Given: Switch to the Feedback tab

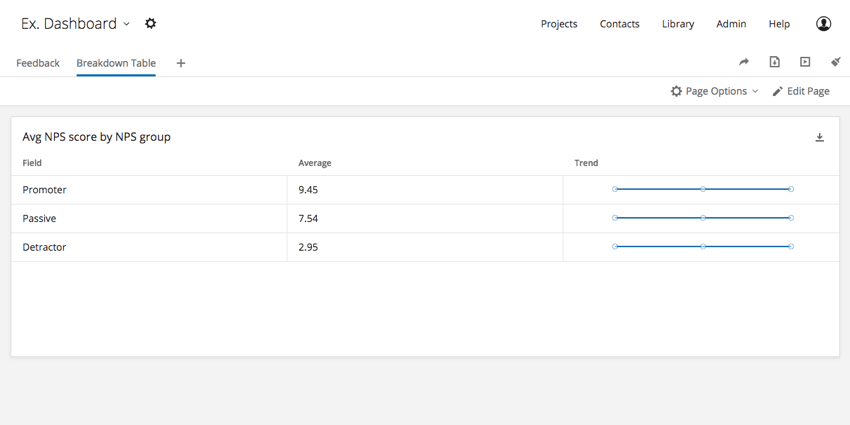Looking at the screenshot, I should tap(38, 63).
